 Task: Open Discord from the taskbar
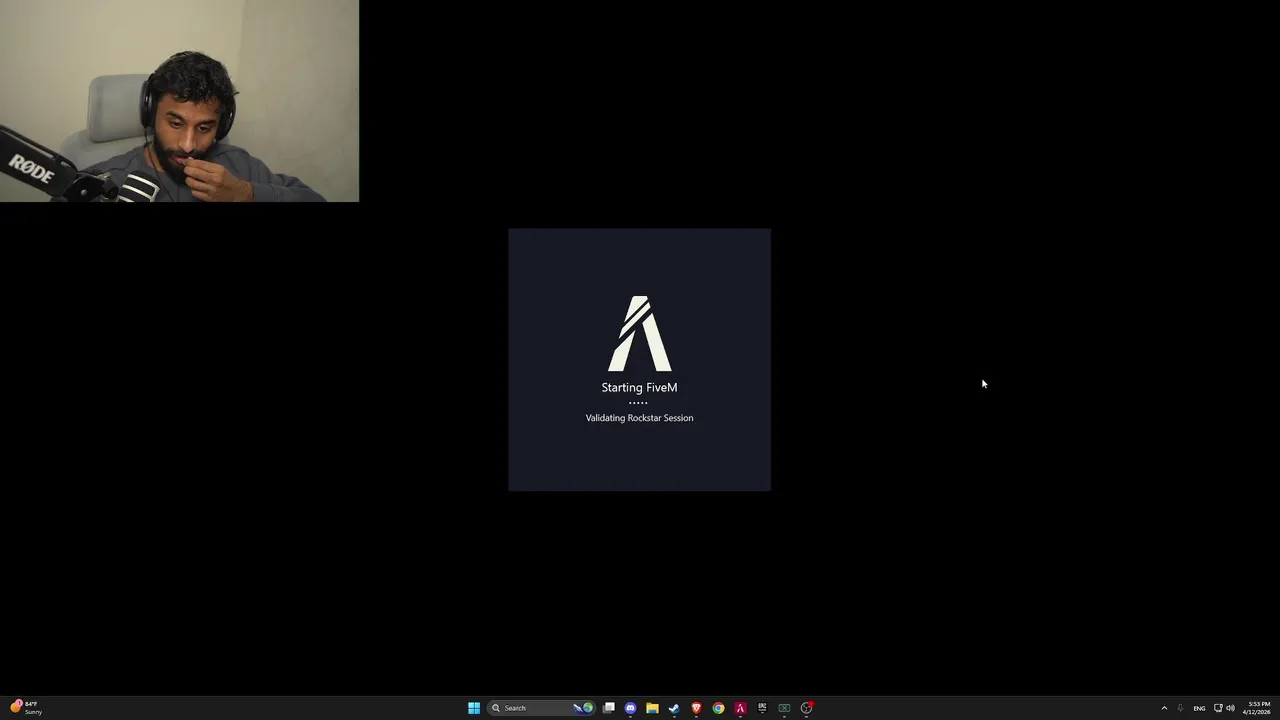pyautogui.click(x=630, y=708)
